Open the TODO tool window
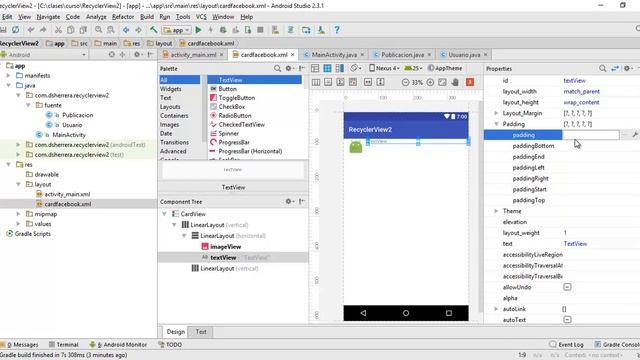Image resolution: width=640 pixels, height=360 pixels. coord(170,344)
